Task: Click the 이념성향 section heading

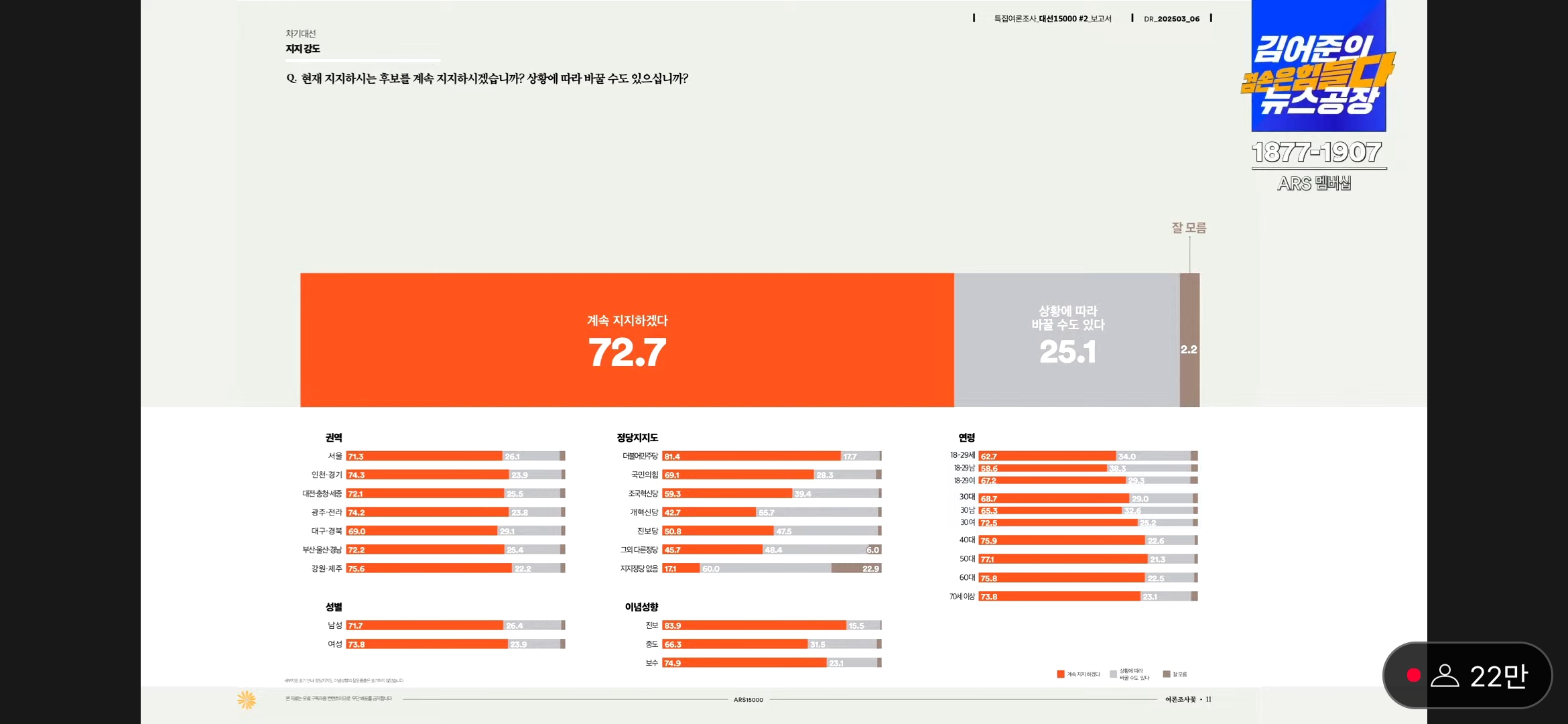Action: (x=641, y=607)
